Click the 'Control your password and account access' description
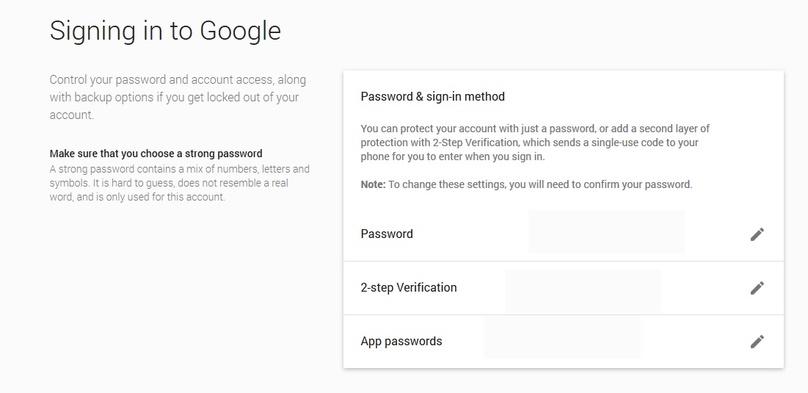This screenshot has width=808, height=393. click(178, 97)
